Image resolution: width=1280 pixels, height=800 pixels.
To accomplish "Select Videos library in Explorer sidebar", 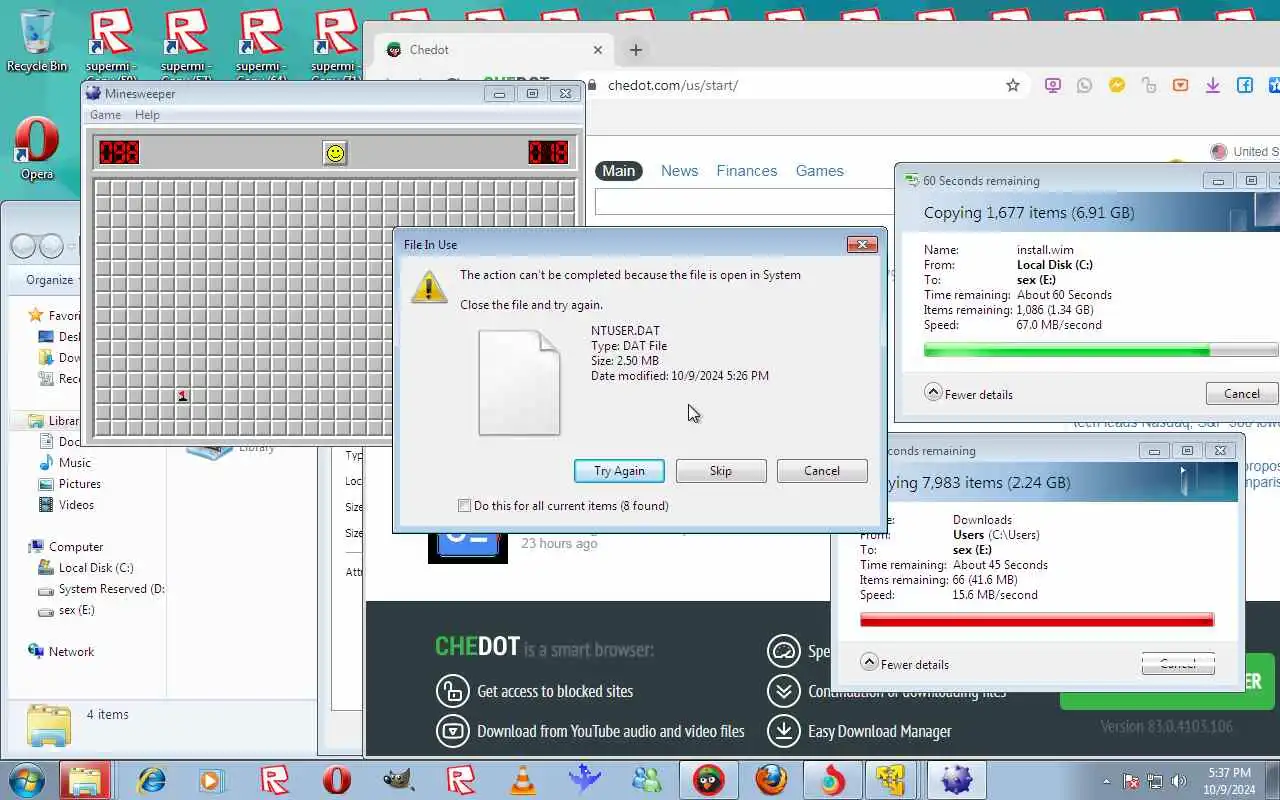I will coord(67,505).
